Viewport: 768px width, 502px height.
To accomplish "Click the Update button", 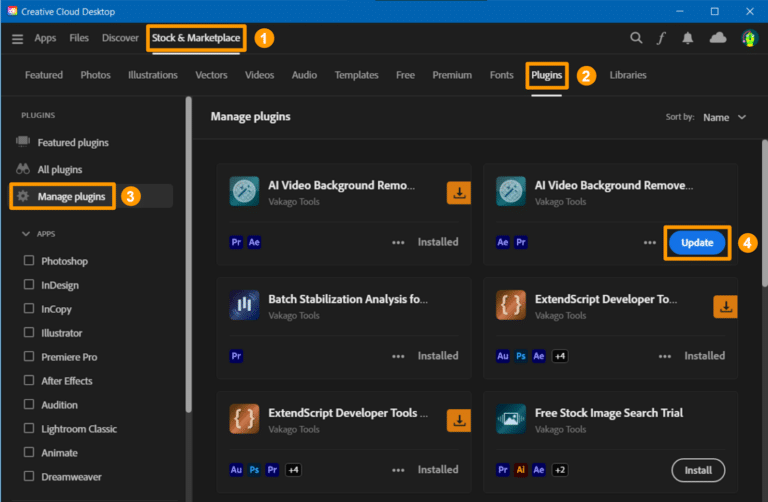I will (x=697, y=243).
